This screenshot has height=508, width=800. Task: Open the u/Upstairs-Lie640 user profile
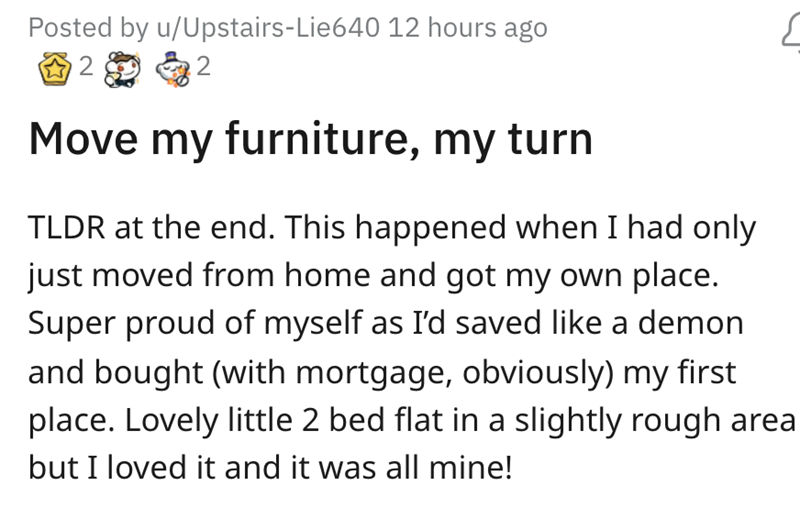click(x=252, y=28)
